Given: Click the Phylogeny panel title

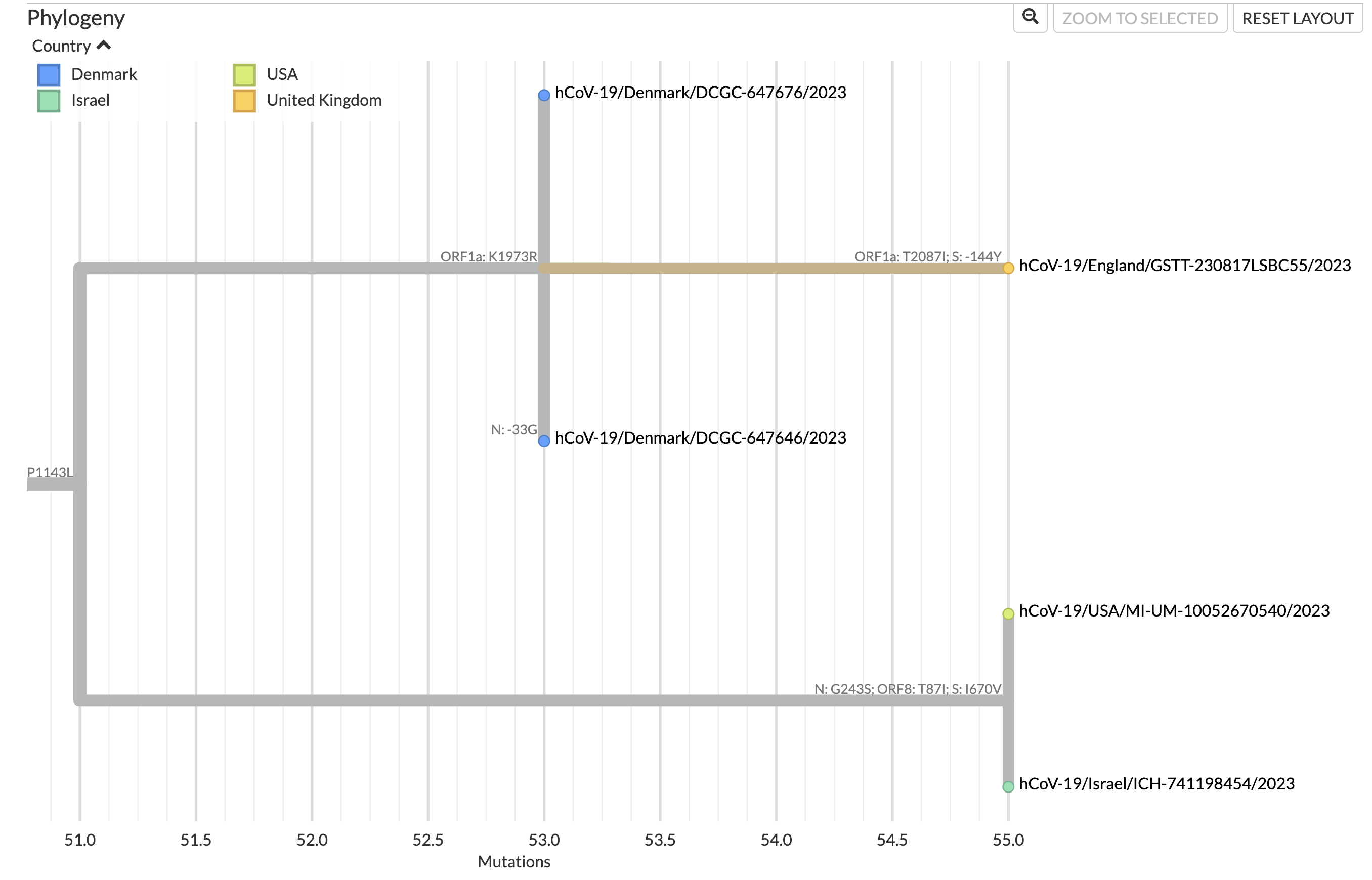Looking at the screenshot, I should coord(75,18).
